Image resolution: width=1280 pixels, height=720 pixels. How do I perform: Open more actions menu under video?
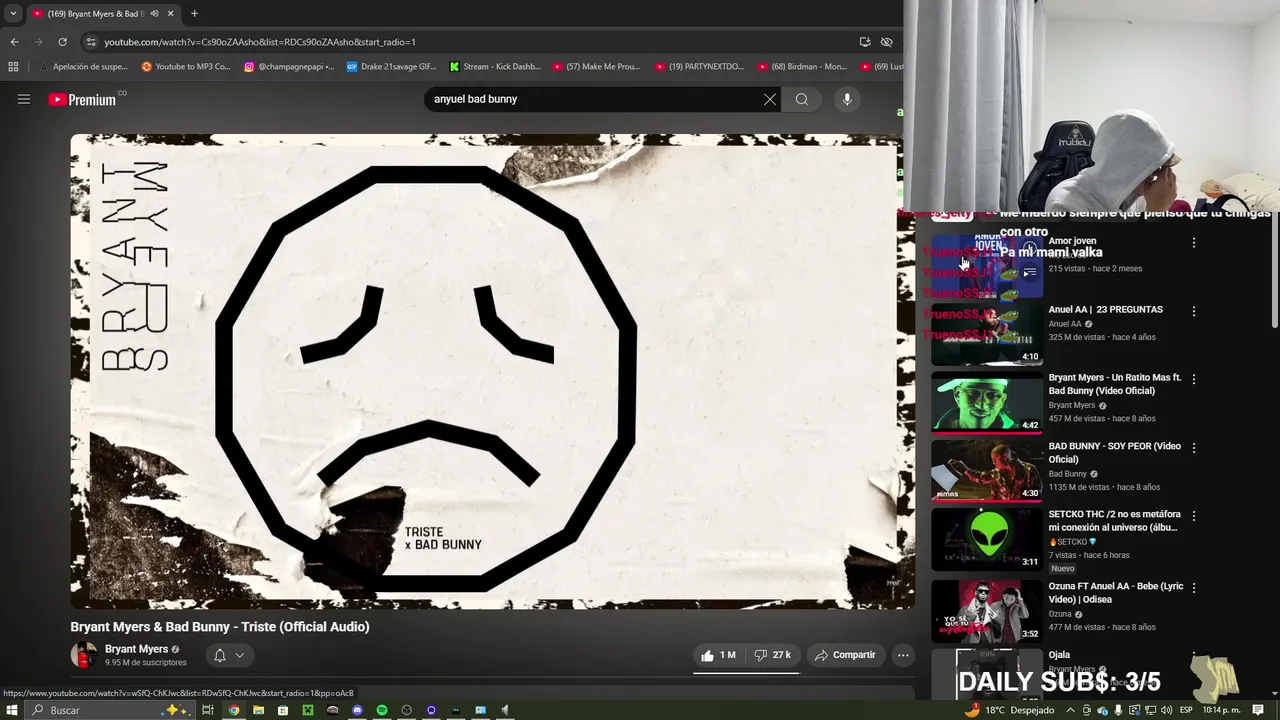(903, 655)
